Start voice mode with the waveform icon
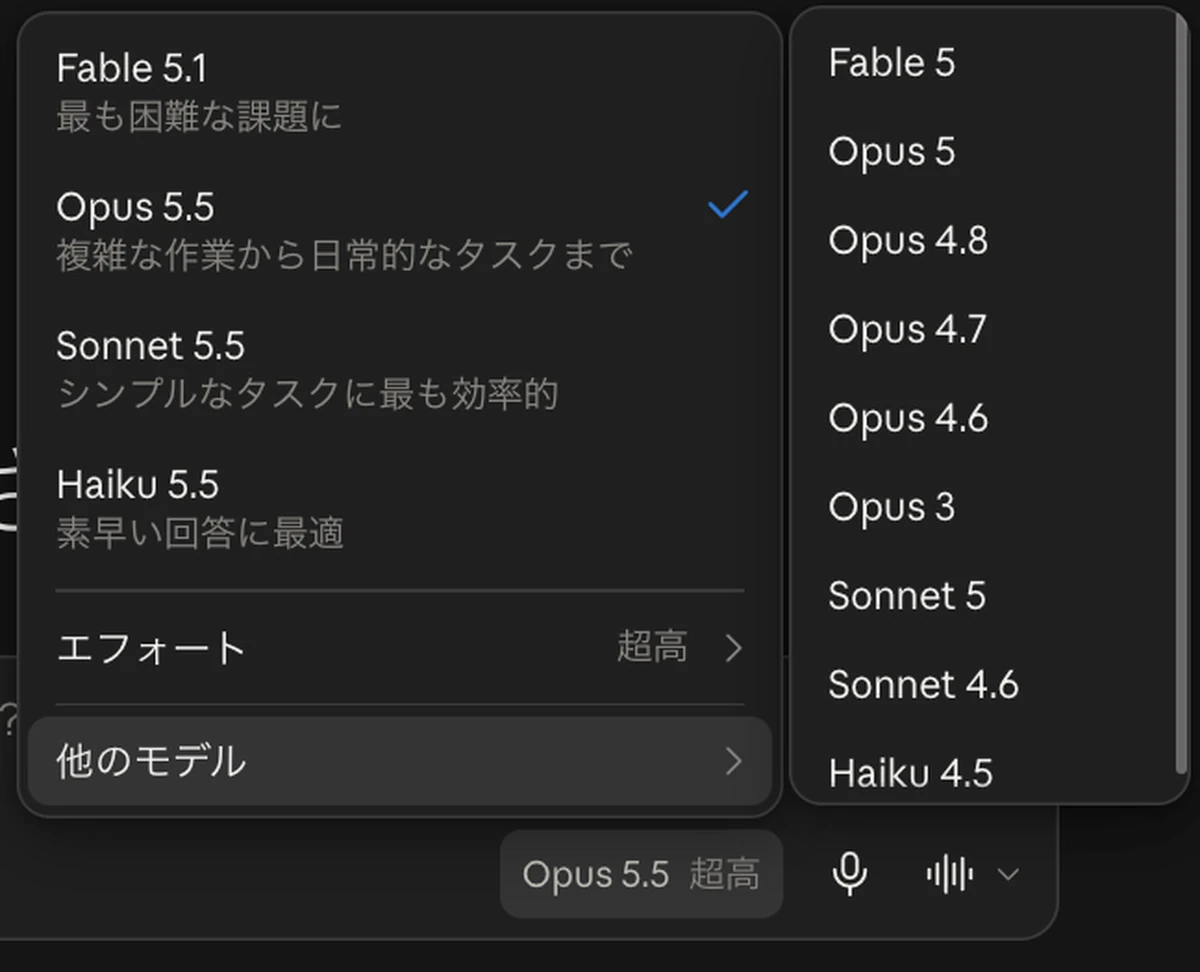The image size is (1200, 972). [949, 875]
